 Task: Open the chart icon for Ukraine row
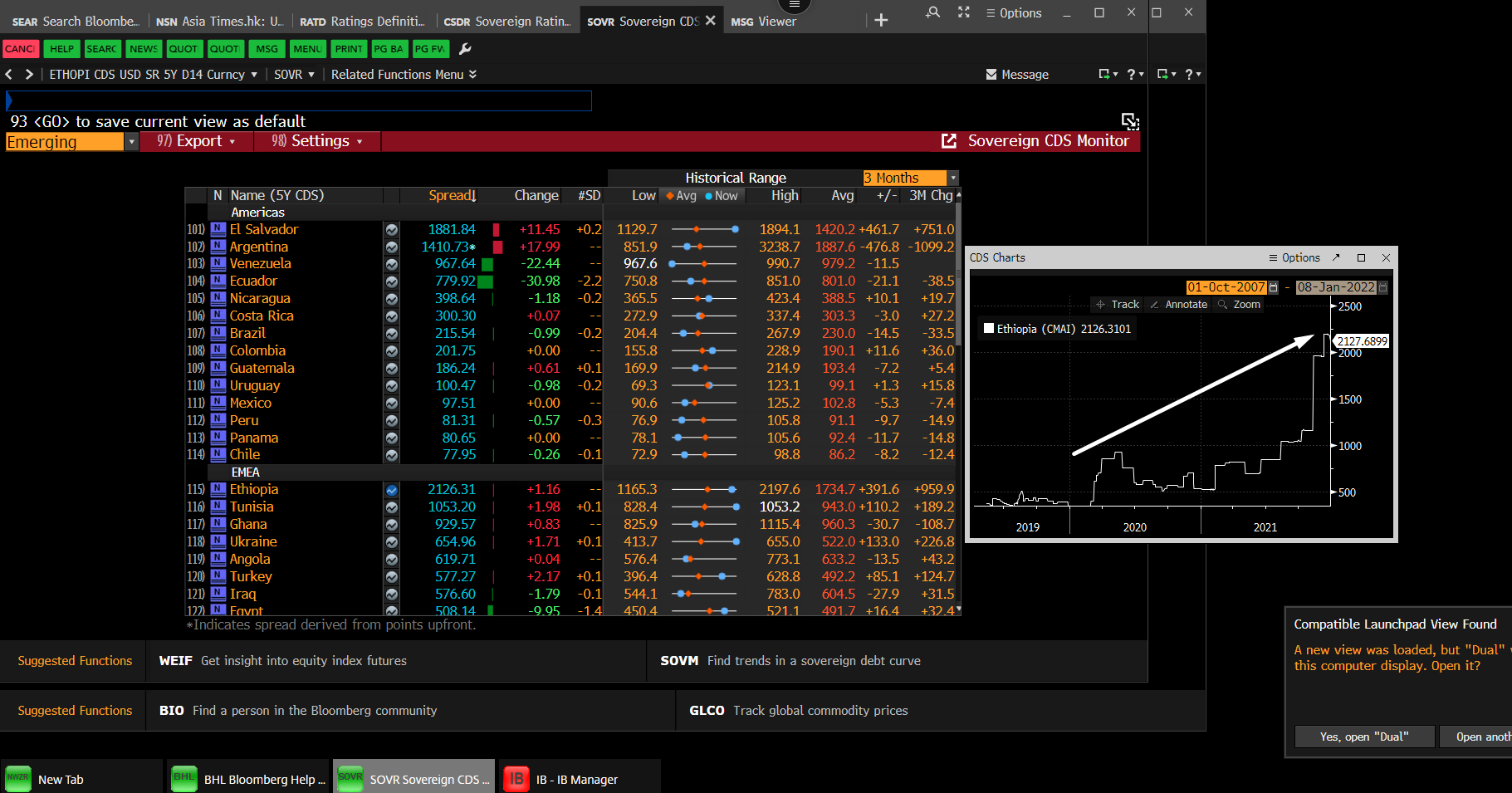[392, 542]
